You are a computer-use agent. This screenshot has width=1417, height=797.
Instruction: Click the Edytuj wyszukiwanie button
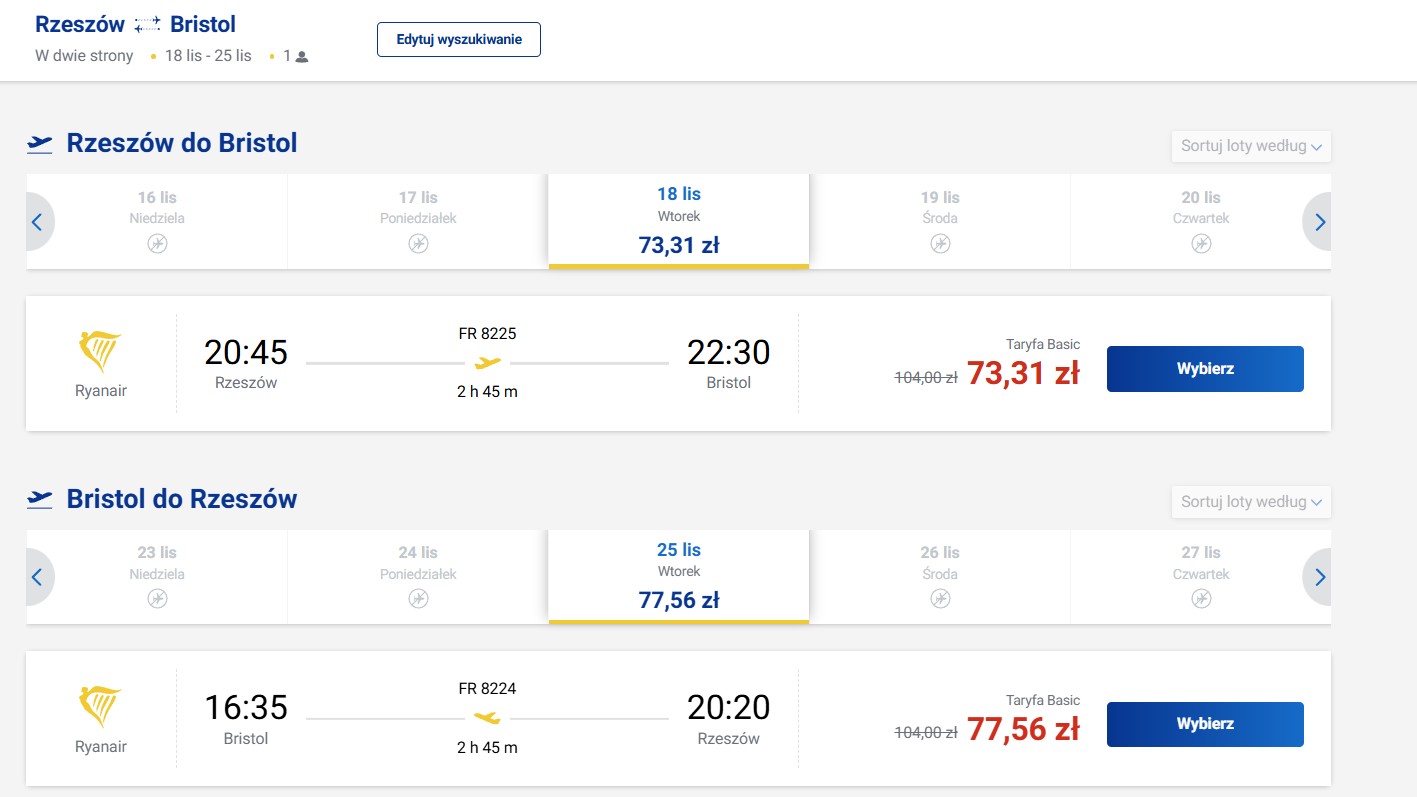click(459, 39)
